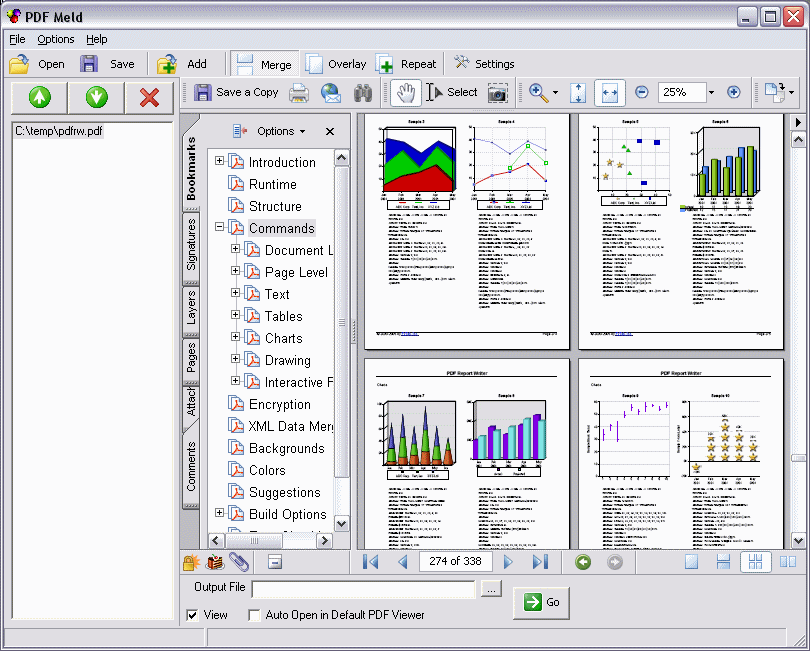The width and height of the screenshot is (810, 651).
Task: Click the Go button
Action: point(542,602)
